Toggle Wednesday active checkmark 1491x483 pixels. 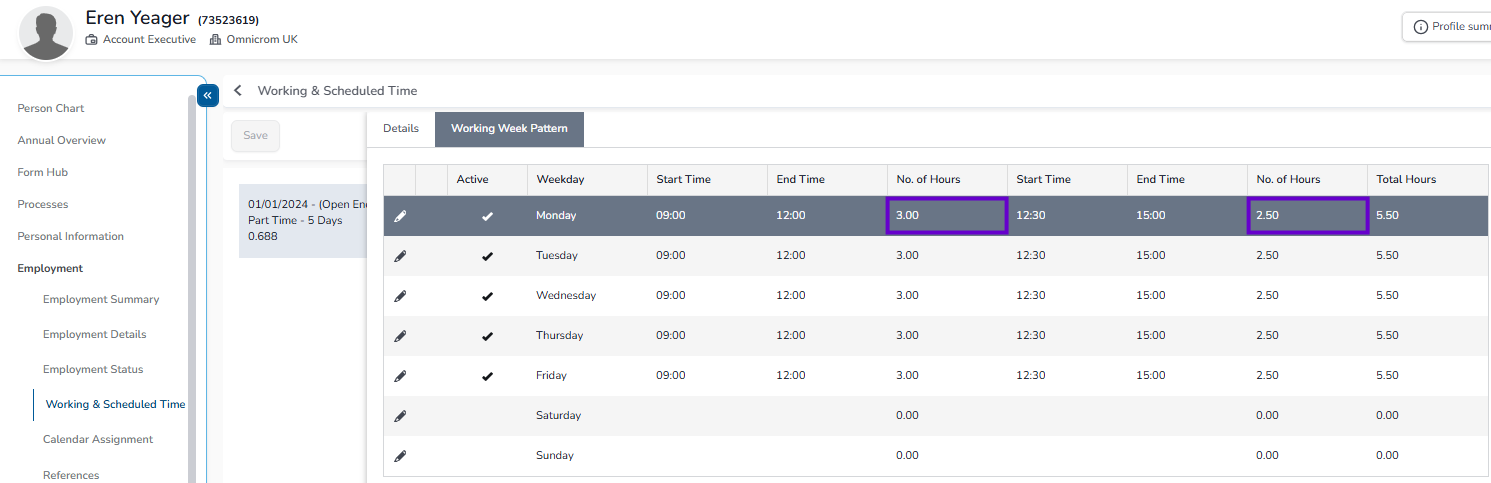487,296
